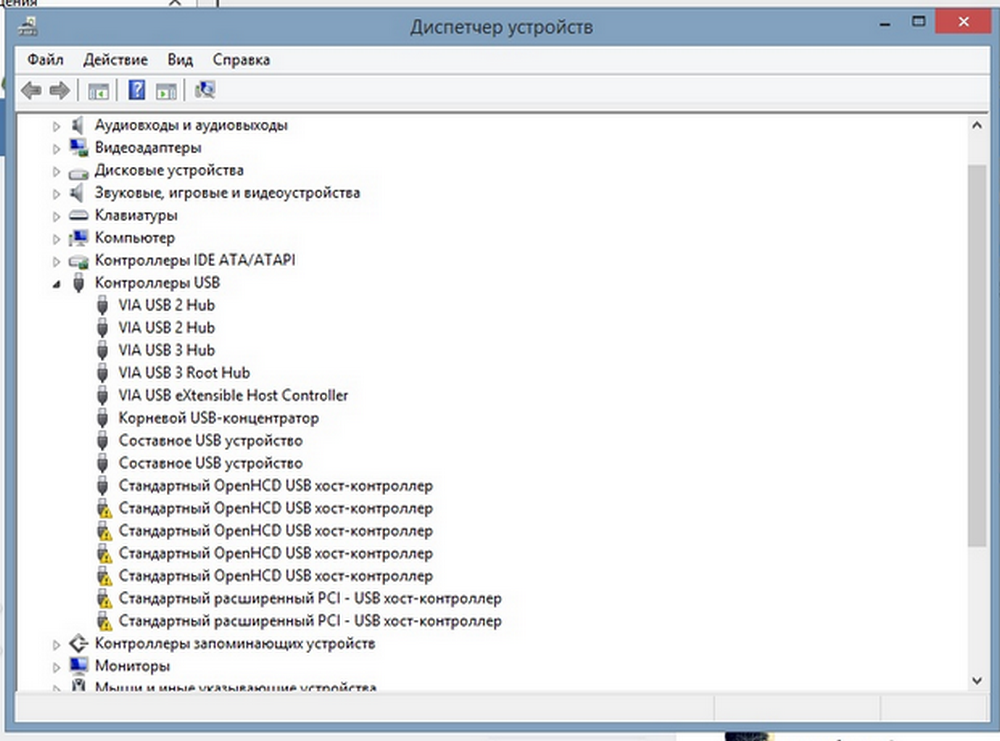Click the vertical scrollbar down arrow
This screenshot has width=1000, height=741.
pos(977,680)
